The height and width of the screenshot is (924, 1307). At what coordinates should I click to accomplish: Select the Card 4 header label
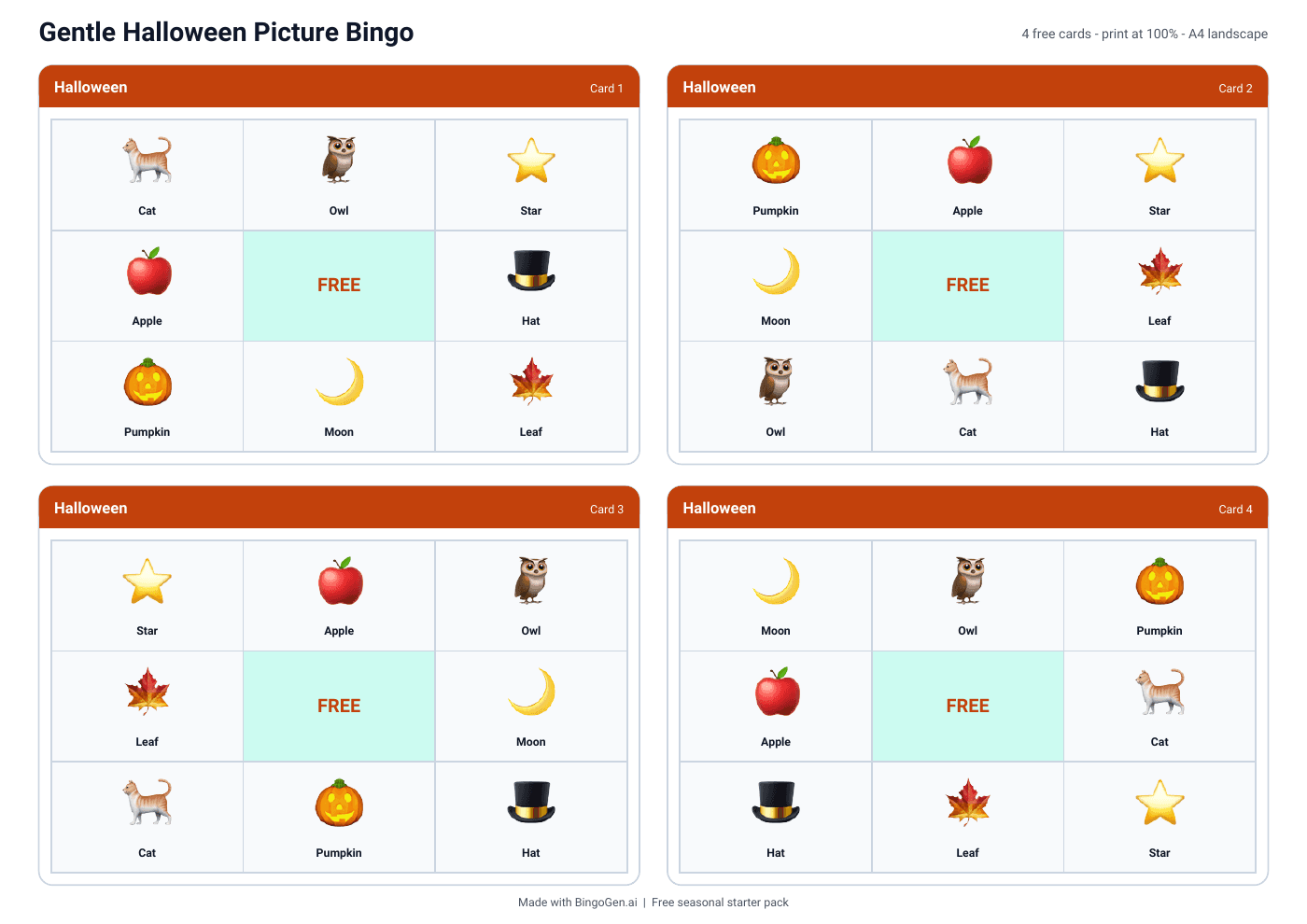tap(1235, 510)
